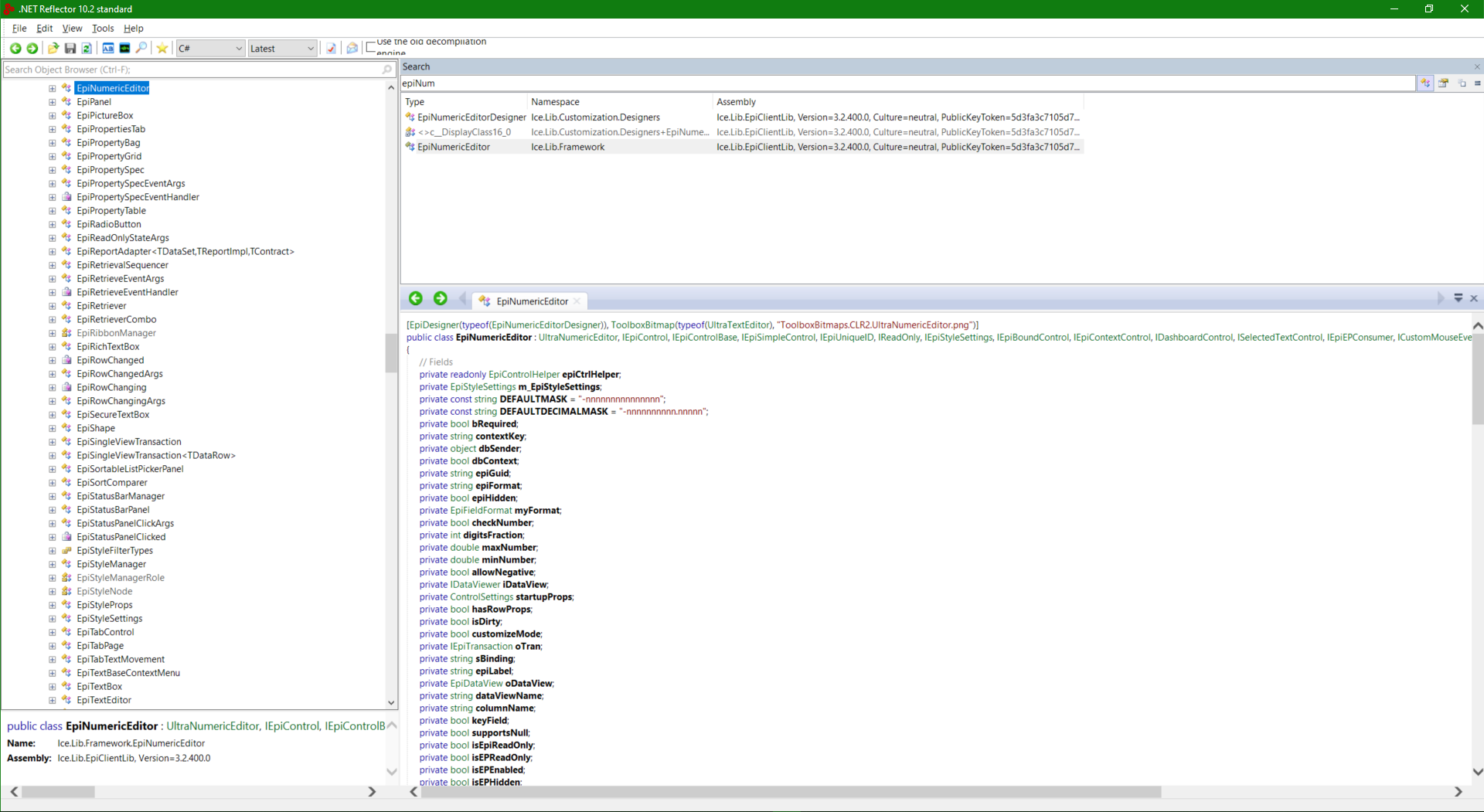Toggle the 'Use the old decompilation engine' checkbox

[371, 47]
